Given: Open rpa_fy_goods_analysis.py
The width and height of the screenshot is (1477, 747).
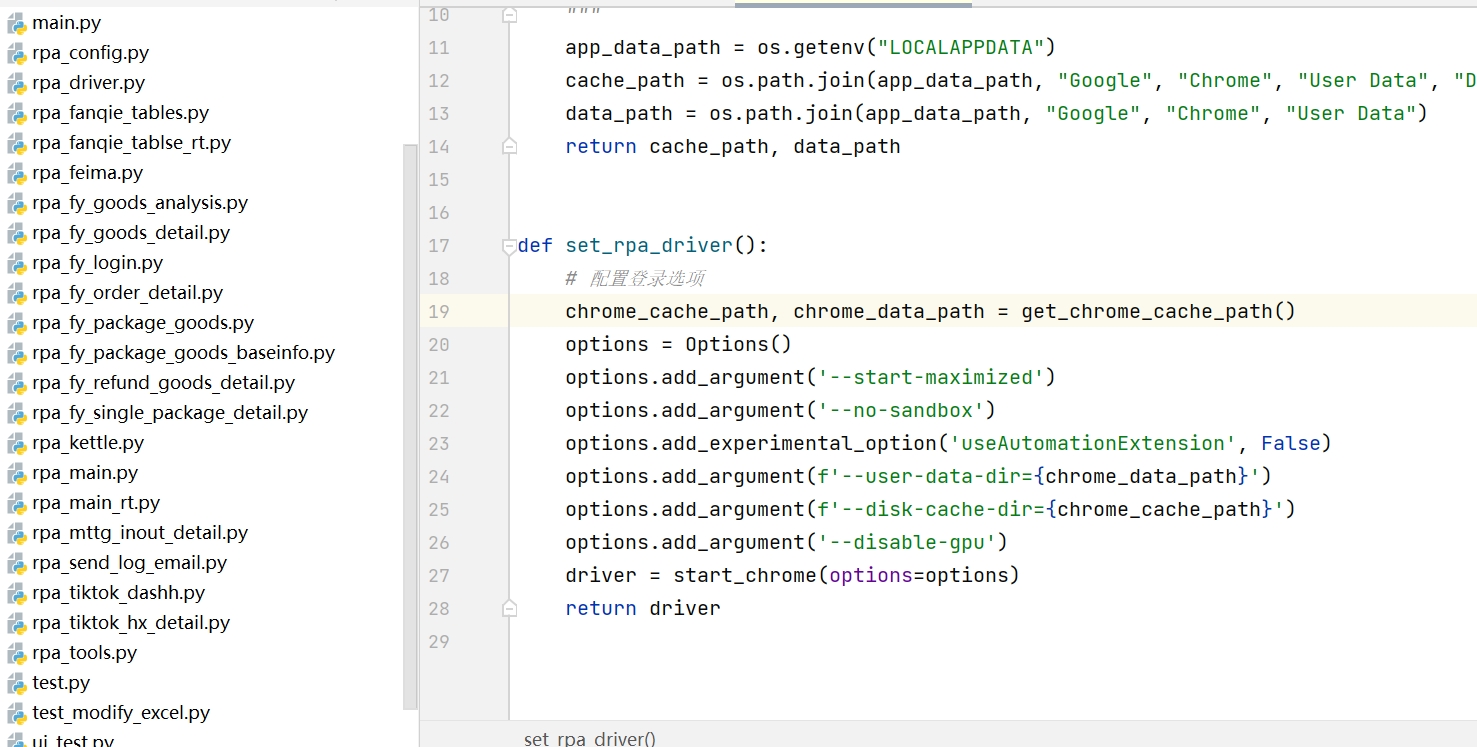Looking at the screenshot, I should pyautogui.click(x=140, y=202).
